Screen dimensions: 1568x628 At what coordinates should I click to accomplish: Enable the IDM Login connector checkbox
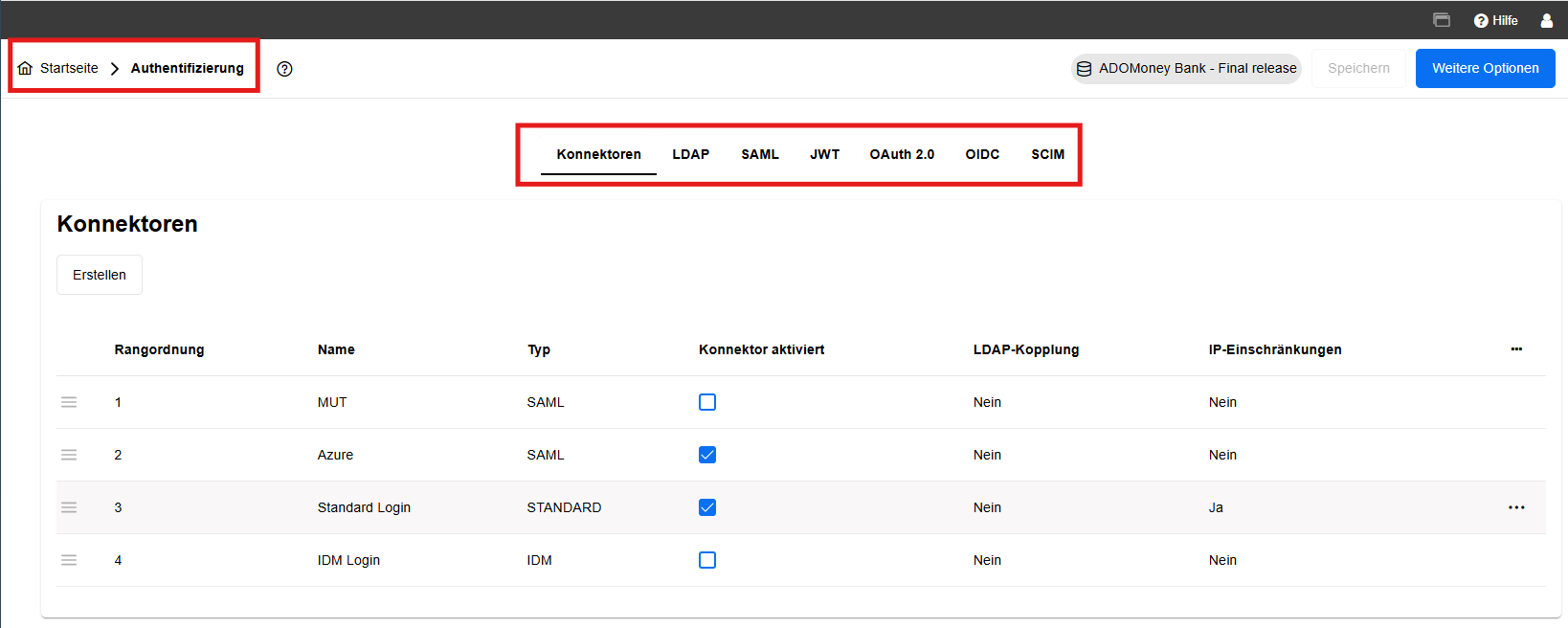tap(707, 560)
